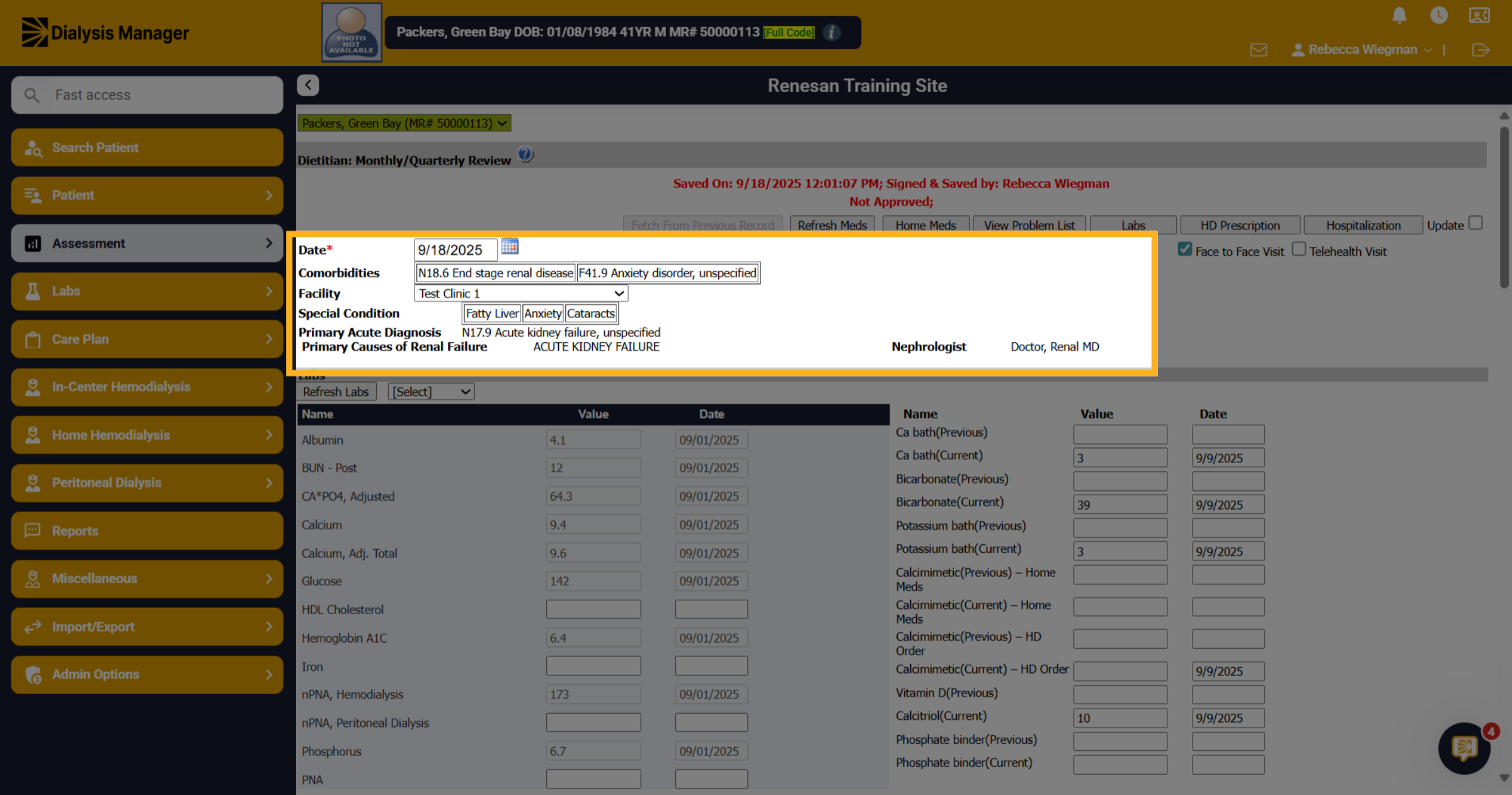Click the View Problem List button

tap(1029, 226)
